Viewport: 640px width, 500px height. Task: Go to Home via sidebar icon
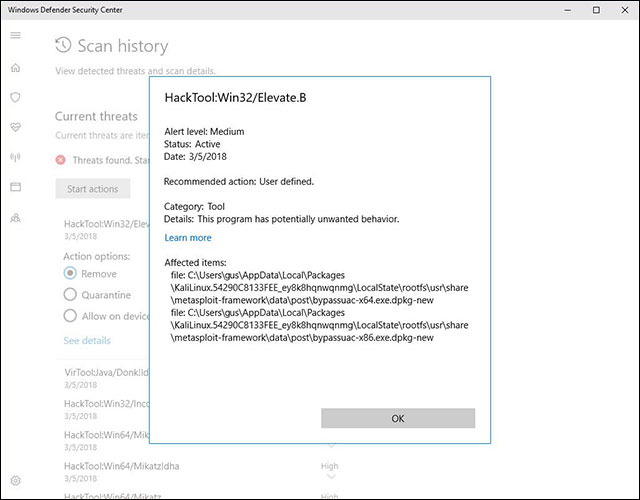tap(16, 67)
